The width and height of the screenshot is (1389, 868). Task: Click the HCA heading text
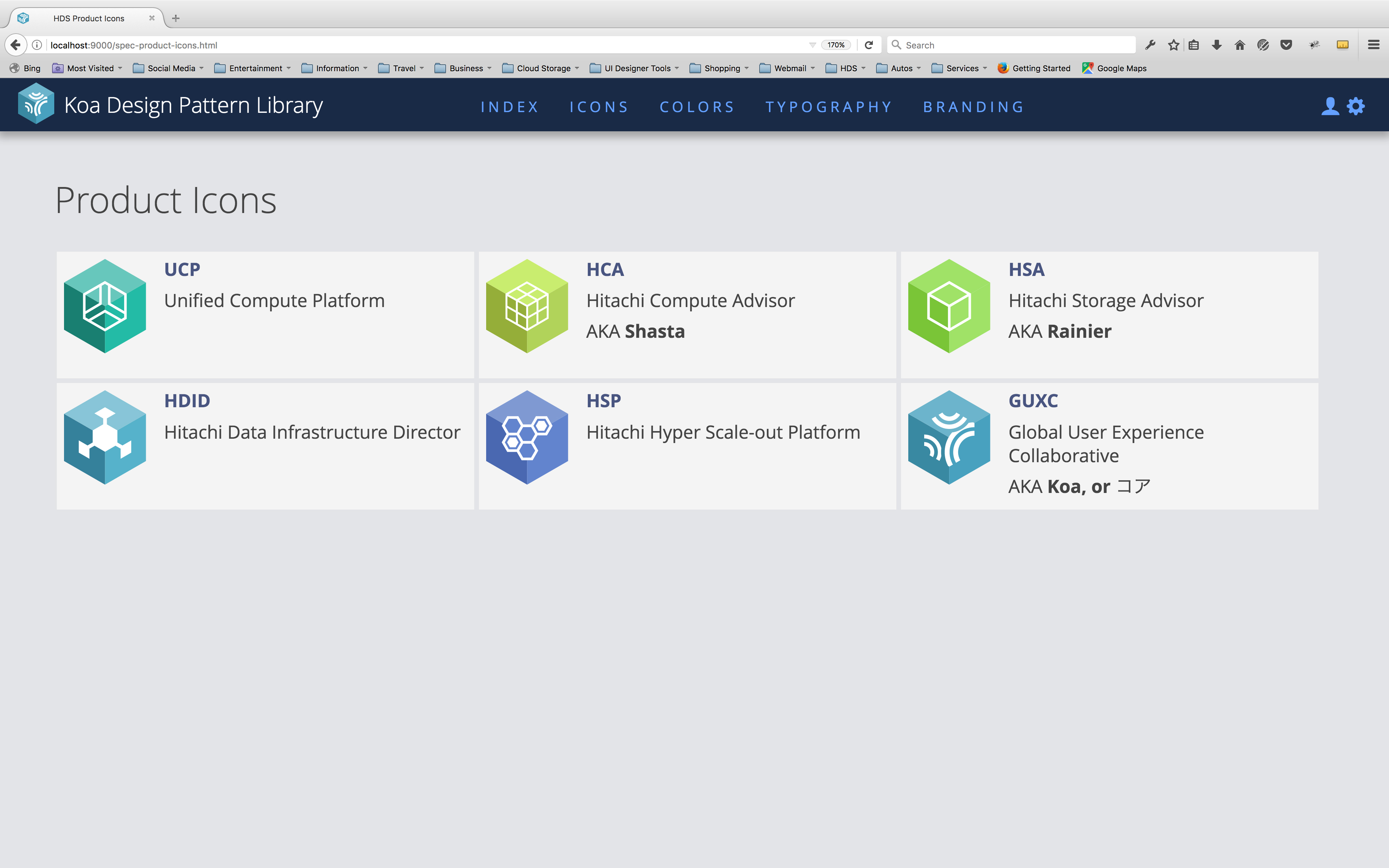pyautogui.click(x=605, y=269)
